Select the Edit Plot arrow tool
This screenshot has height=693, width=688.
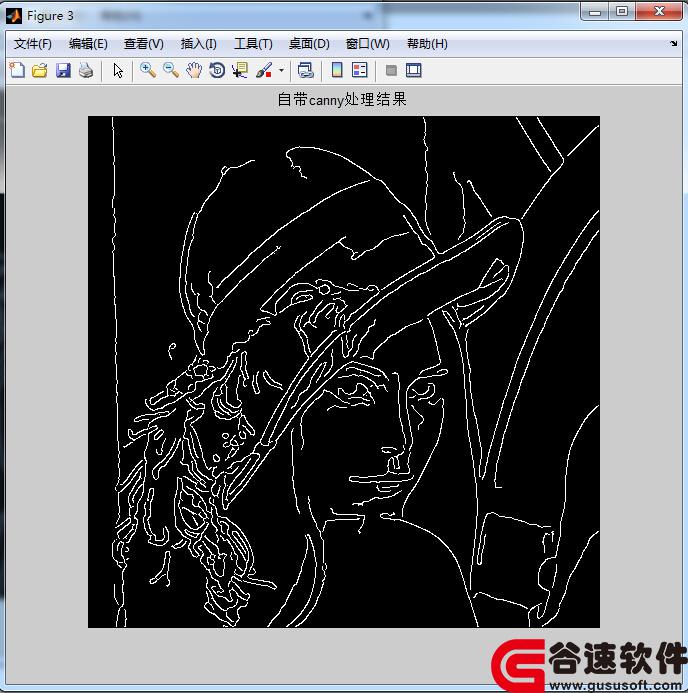[118, 70]
